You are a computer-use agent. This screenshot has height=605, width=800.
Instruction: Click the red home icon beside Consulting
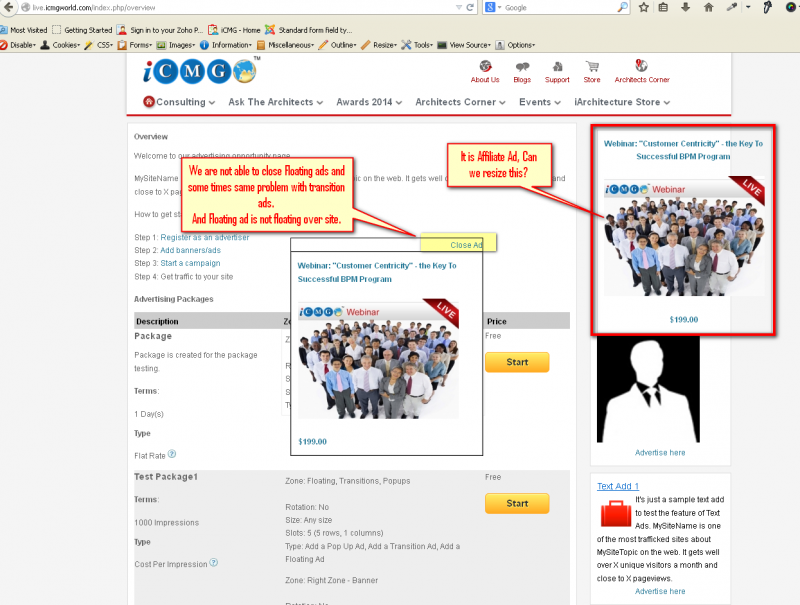tap(148, 102)
